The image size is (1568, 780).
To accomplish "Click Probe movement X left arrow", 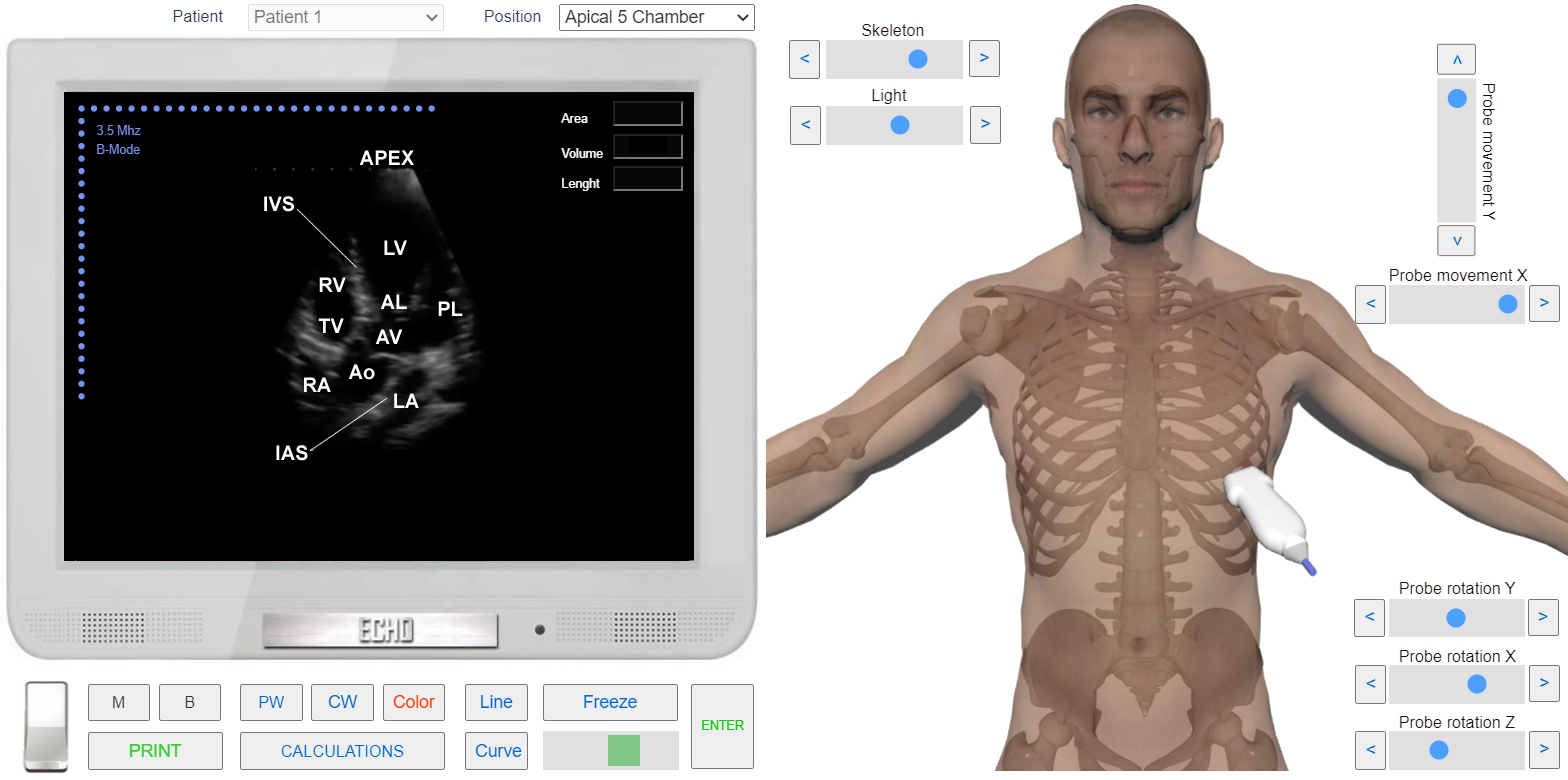I will tap(1370, 303).
